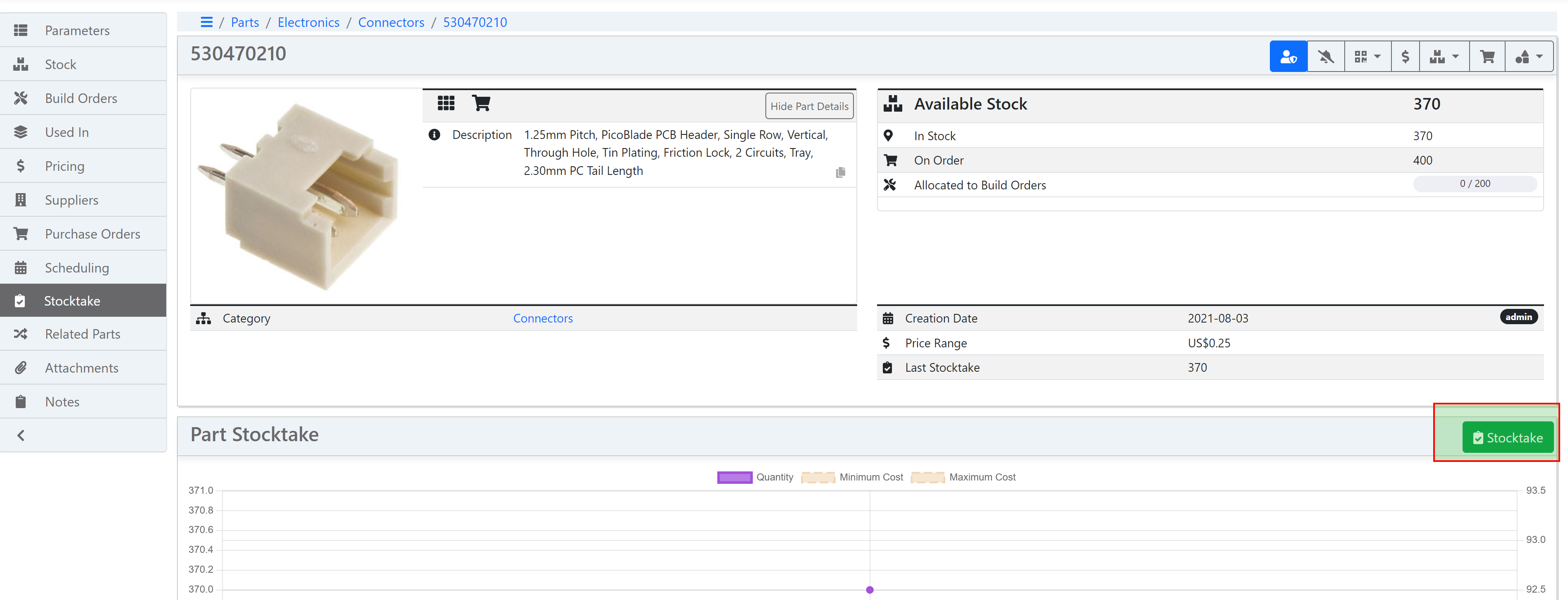Click the cart icon above description
The width and height of the screenshot is (1568, 600).
[481, 103]
